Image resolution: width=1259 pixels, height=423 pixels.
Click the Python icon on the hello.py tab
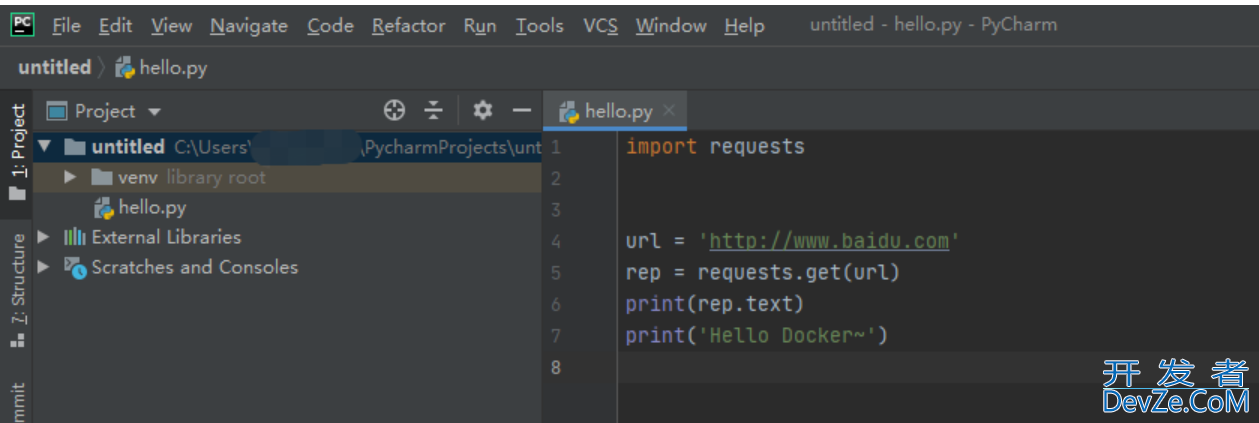coord(569,111)
